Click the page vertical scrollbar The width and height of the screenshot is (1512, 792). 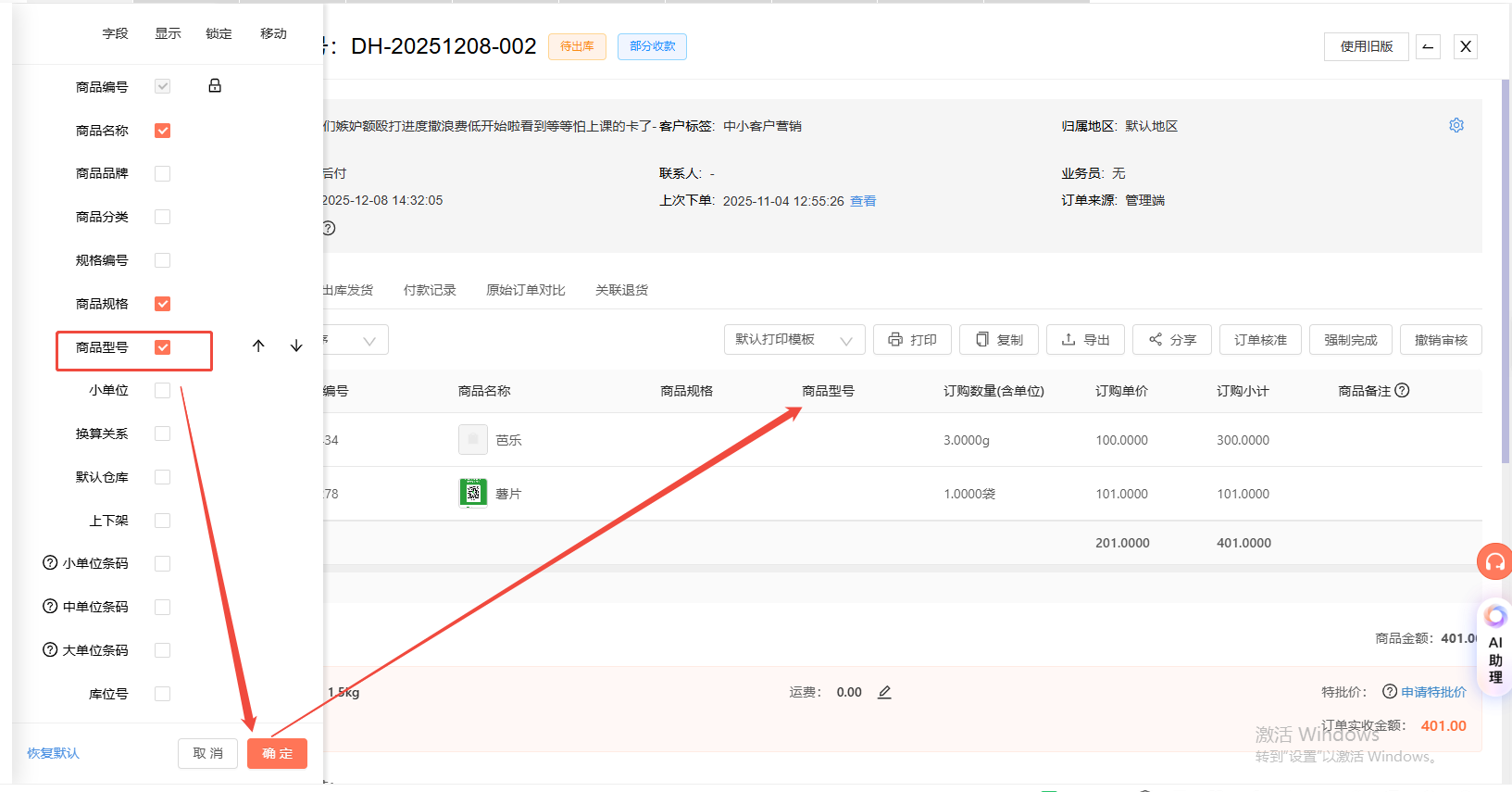pyautogui.click(x=1506, y=270)
